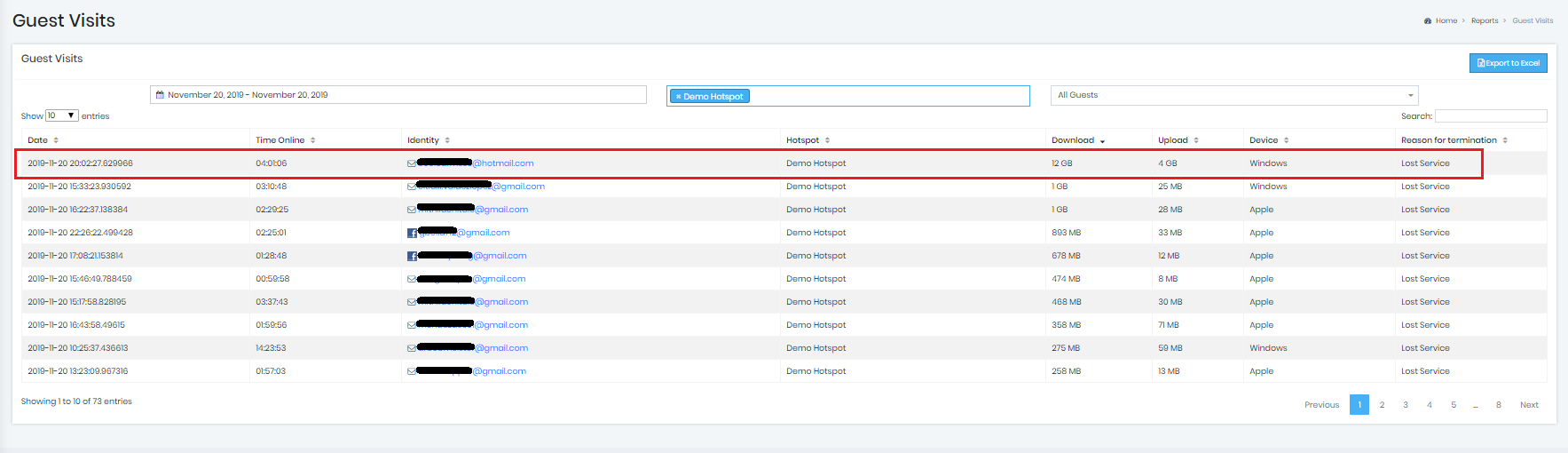Click the Home icon in breadcrumb
Viewport: 1568px width, 453px height.
[1428, 20]
